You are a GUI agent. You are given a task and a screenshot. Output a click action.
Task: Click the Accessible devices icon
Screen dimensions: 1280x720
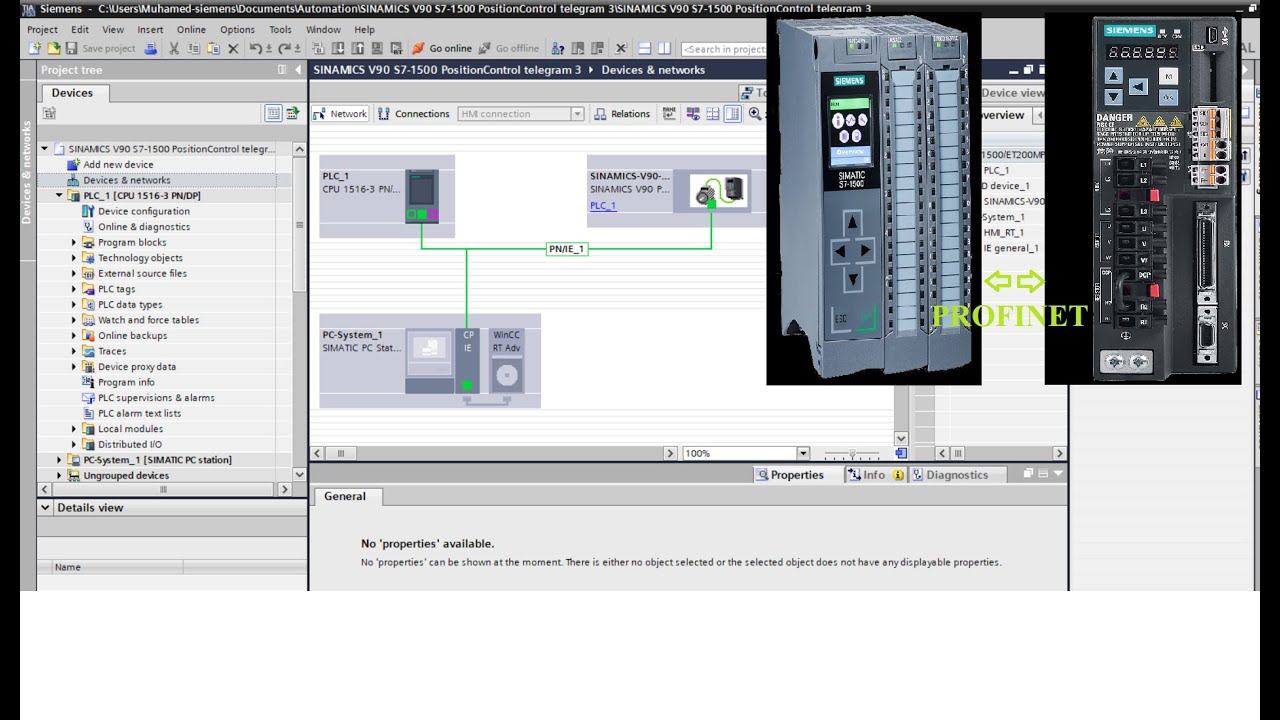coord(557,48)
